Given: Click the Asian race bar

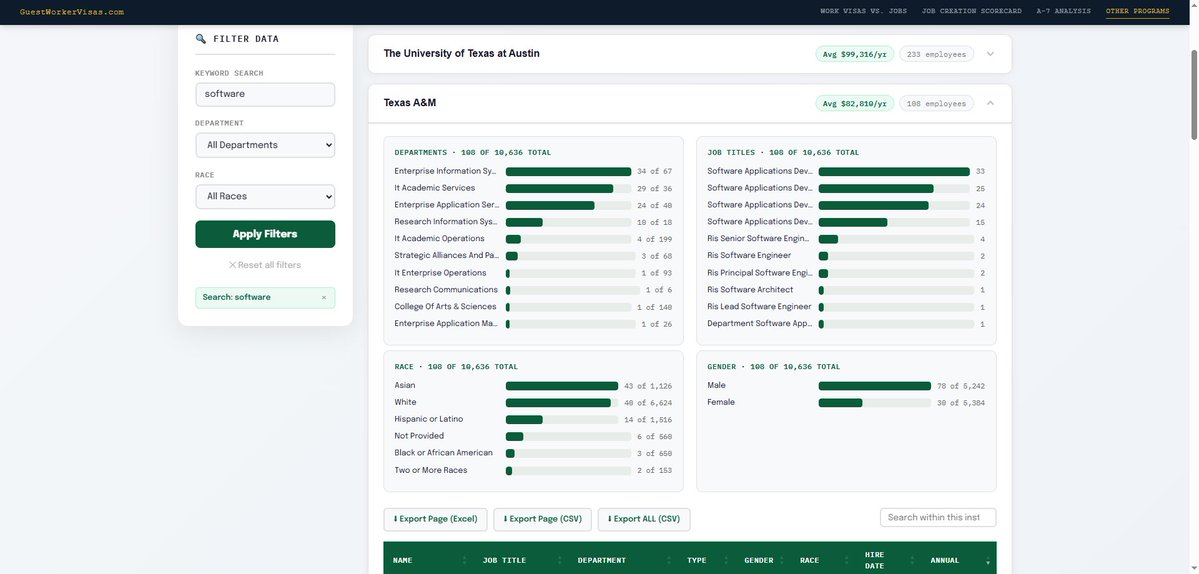Looking at the screenshot, I should click(562, 386).
